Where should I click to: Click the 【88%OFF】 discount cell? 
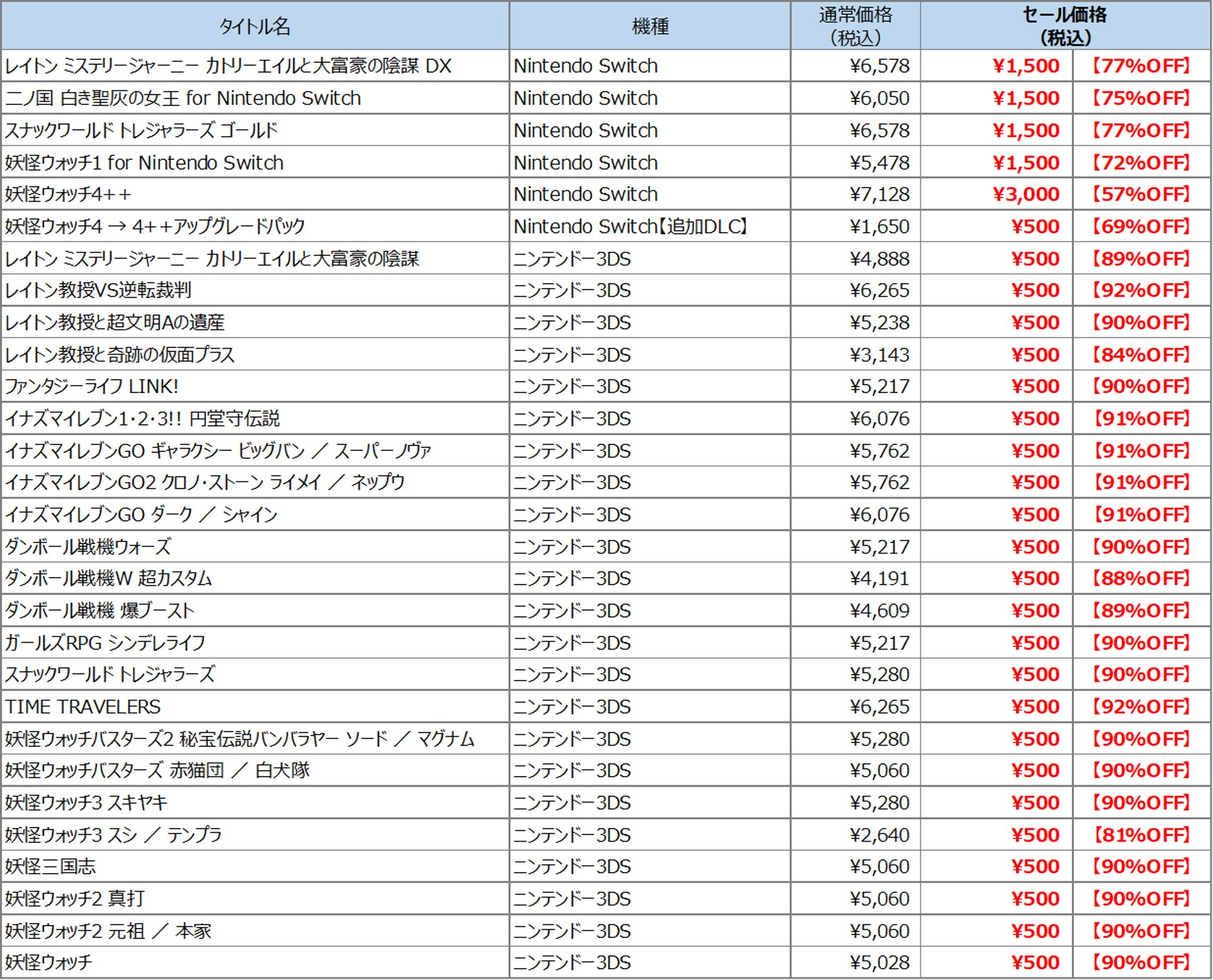[1141, 578]
